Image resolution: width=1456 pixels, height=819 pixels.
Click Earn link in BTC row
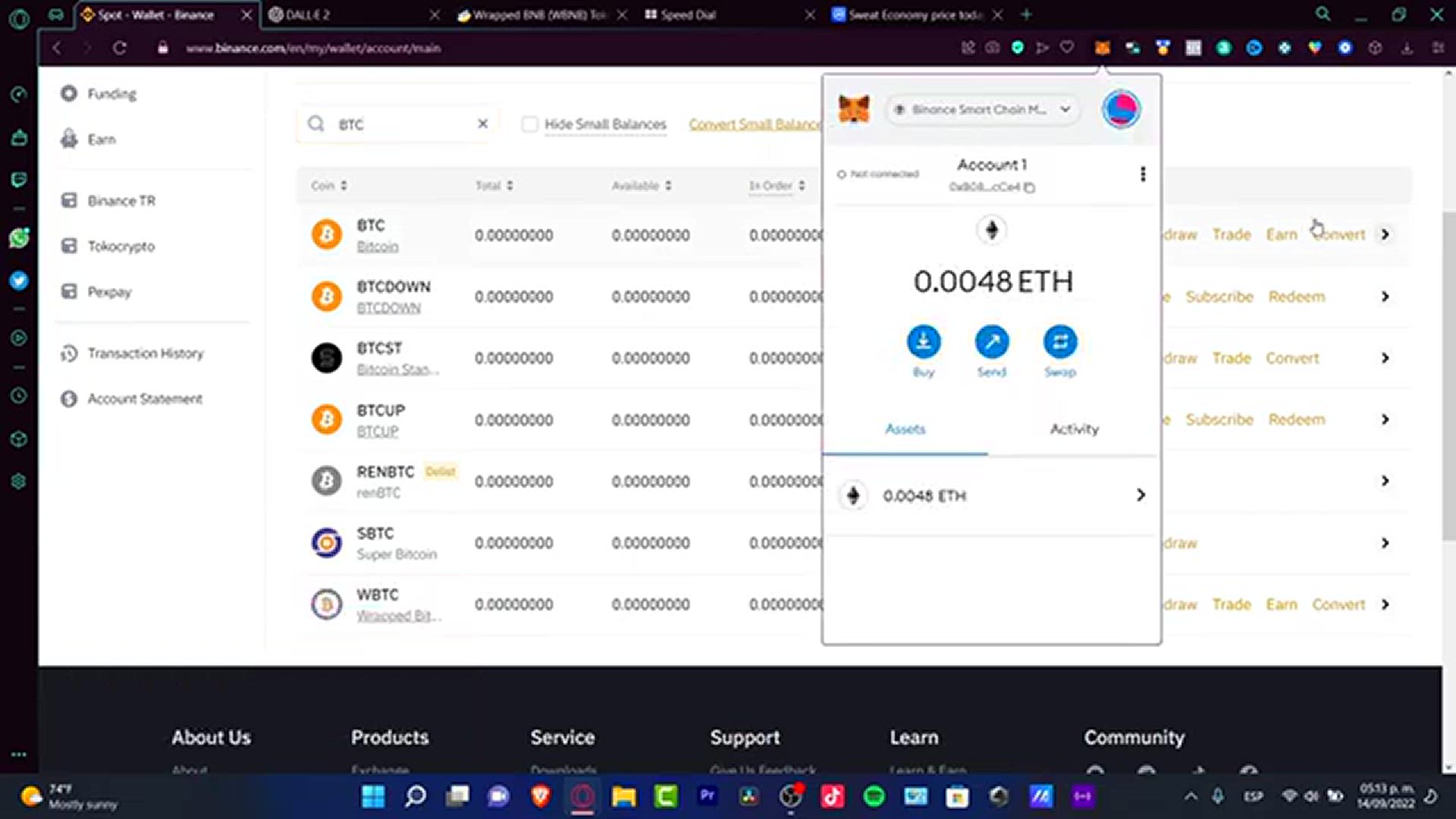tap(1282, 235)
